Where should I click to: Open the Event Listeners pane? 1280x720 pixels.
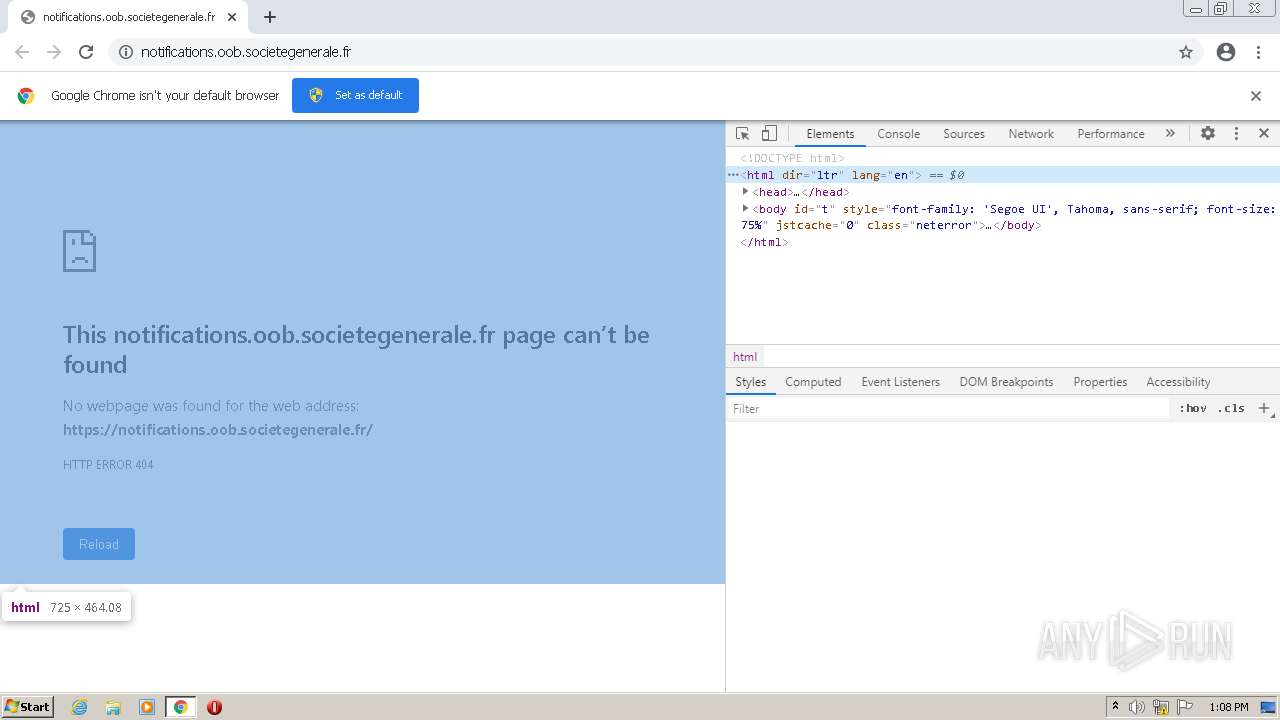[x=900, y=382]
